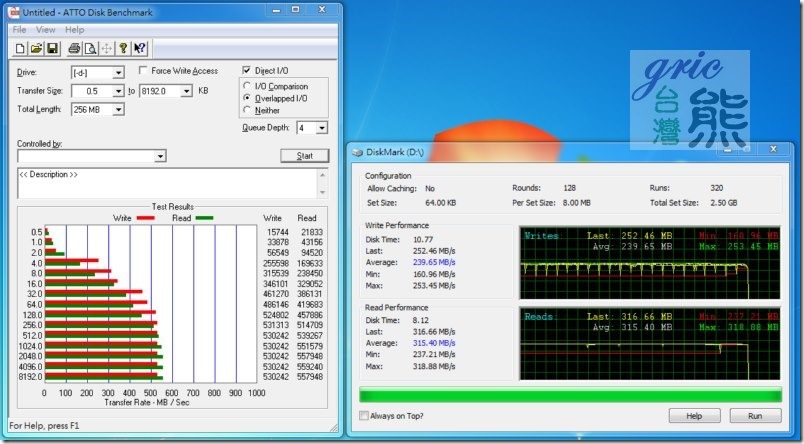Expand the Queue Depth dropdown

pos(321,128)
